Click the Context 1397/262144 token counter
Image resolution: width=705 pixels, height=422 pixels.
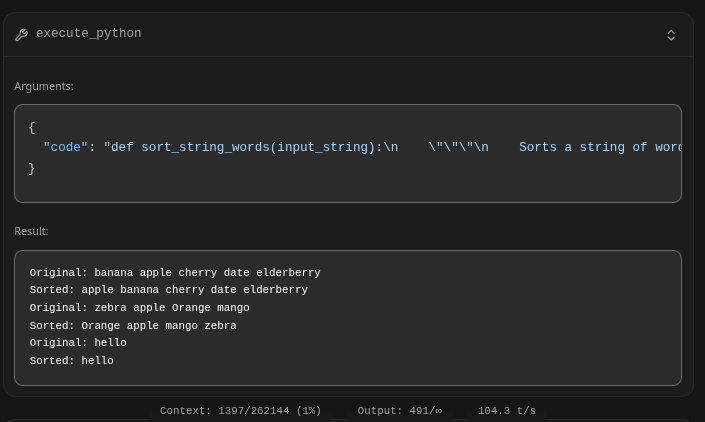(240, 411)
